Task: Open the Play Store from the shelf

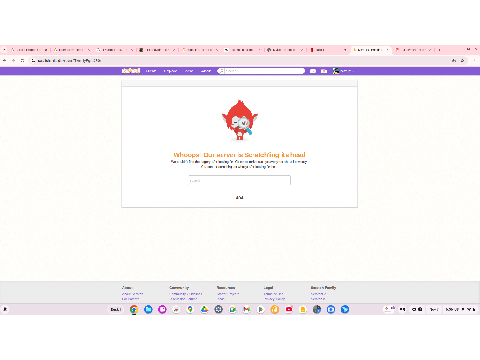Action: [261, 309]
